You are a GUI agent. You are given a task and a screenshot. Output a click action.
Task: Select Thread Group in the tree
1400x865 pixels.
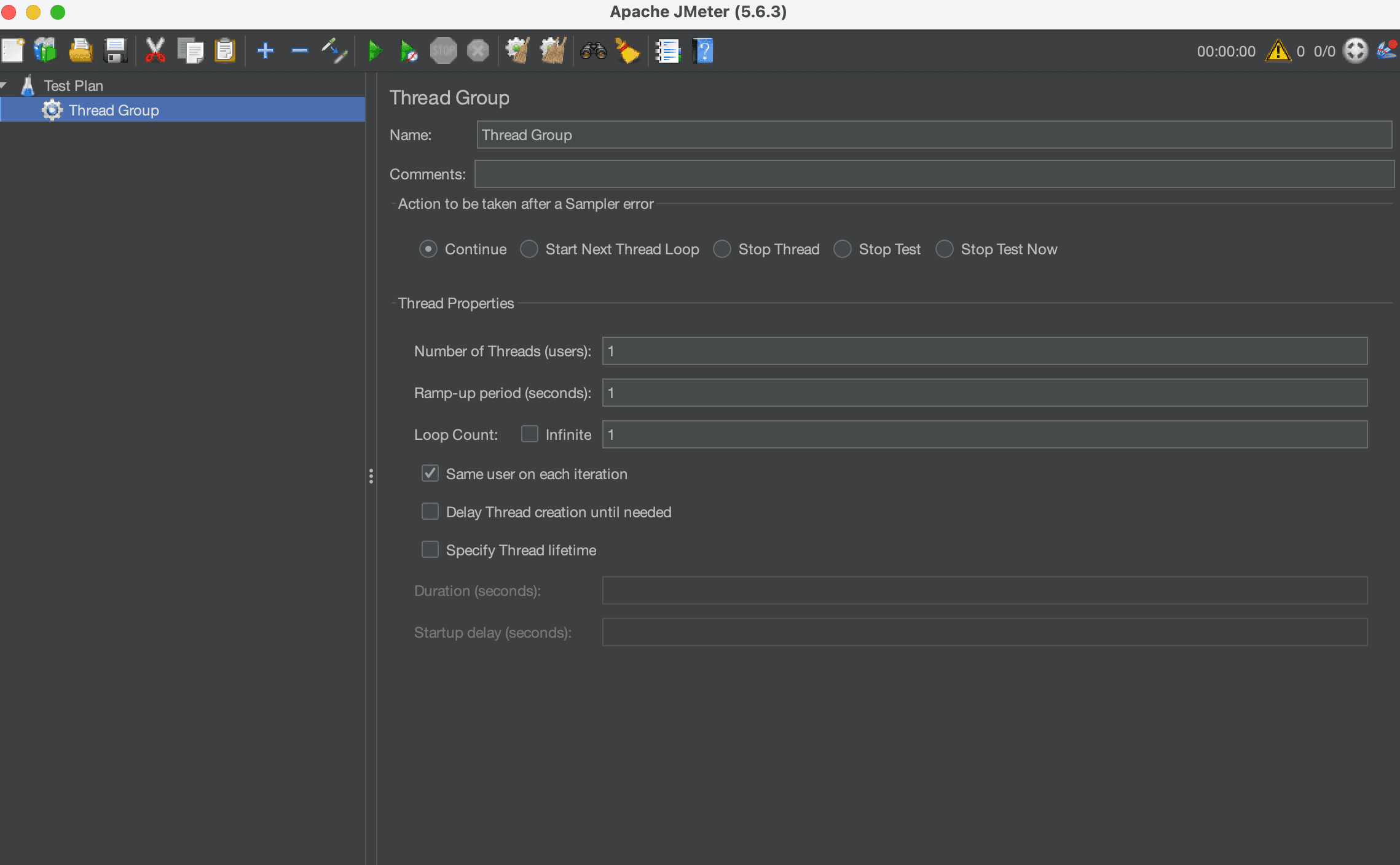(x=113, y=110)
